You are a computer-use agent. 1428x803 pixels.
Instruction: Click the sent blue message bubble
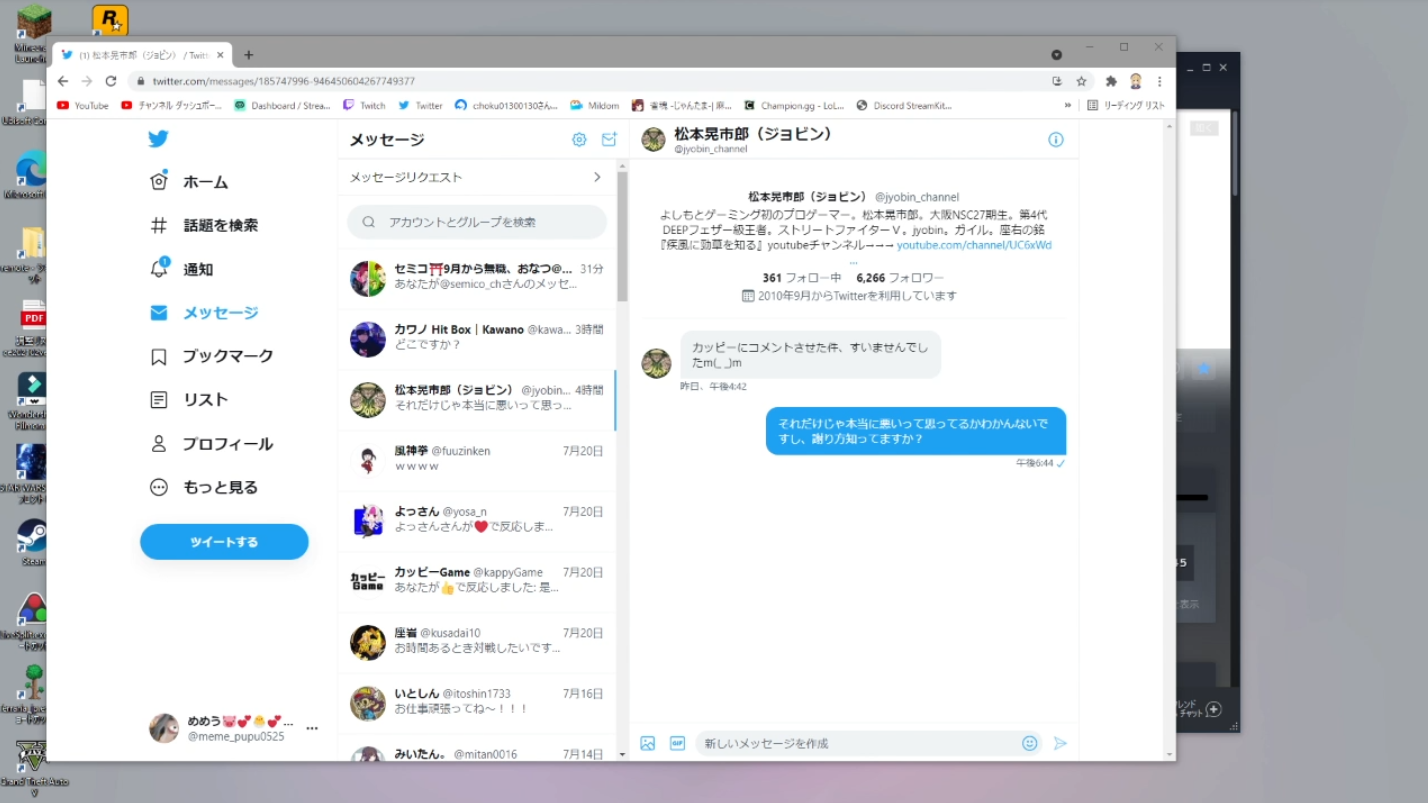click(x=916, y=431)
